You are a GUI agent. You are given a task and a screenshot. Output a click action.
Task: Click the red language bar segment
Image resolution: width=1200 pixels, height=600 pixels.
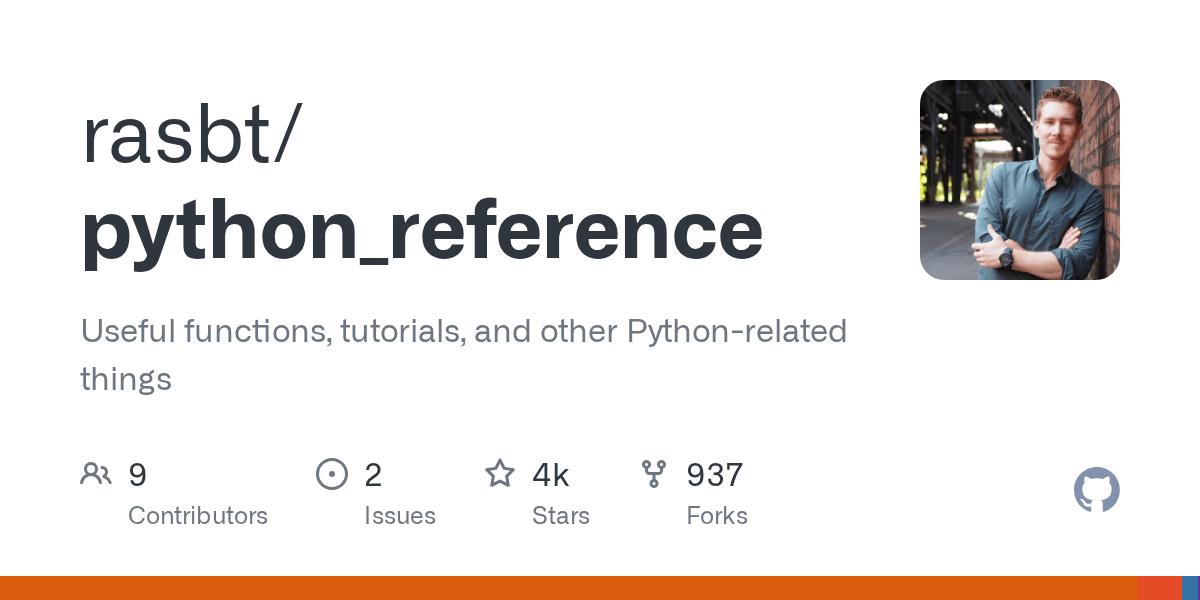(1160, 588)
